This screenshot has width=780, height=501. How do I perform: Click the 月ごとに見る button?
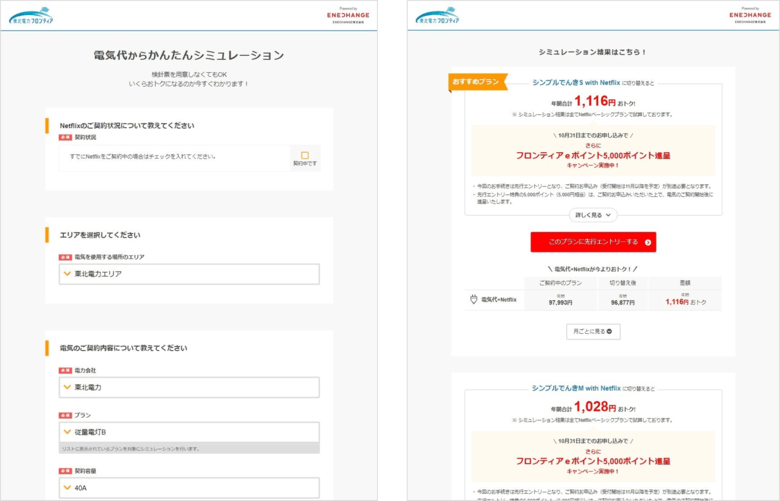(593, 331)
